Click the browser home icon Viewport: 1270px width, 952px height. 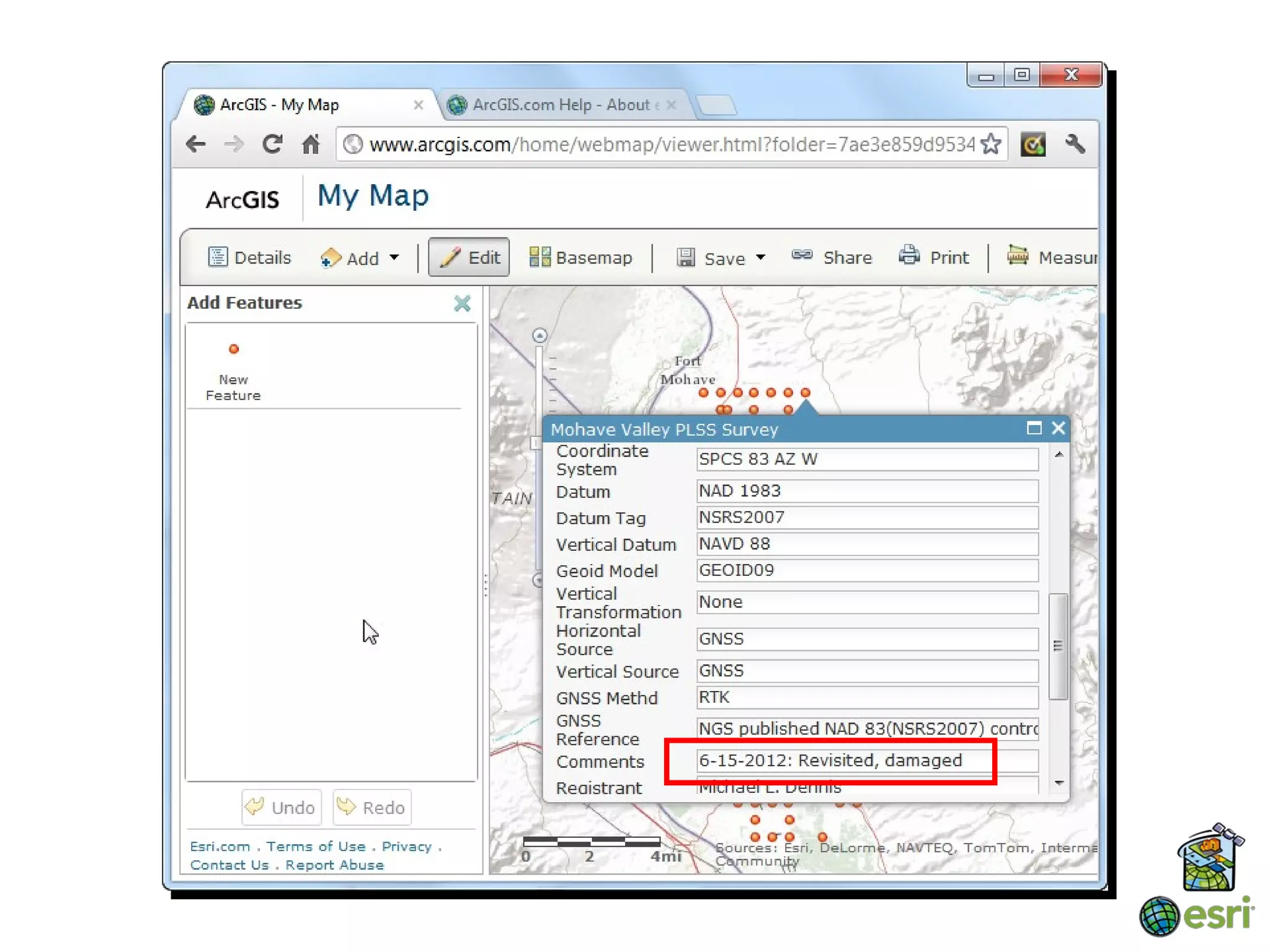[310, 144]
